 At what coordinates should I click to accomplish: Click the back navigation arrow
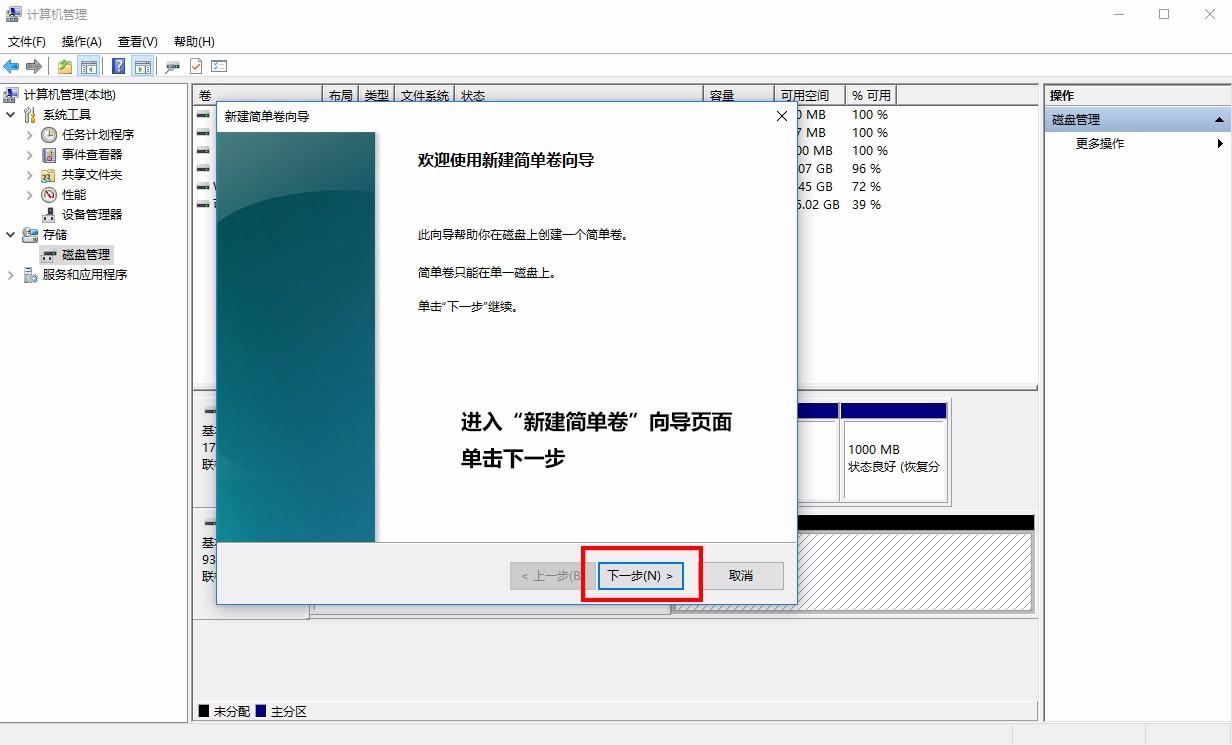(12, 65)
